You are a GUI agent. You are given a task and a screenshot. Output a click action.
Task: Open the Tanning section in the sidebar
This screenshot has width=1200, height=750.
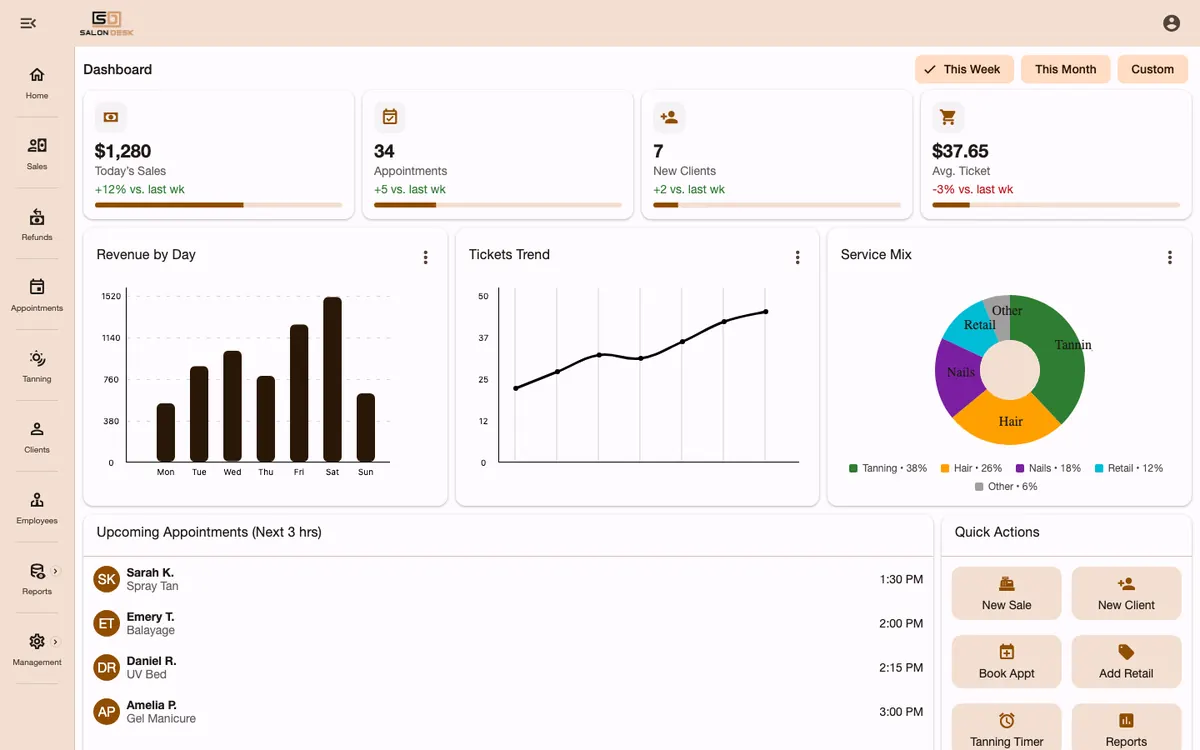(37, 366)
